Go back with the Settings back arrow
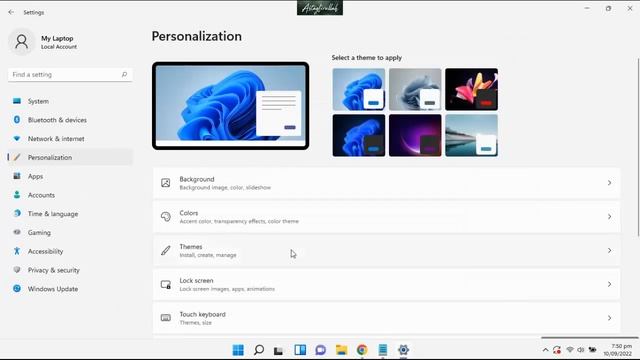640x360 pixels. [x=11, y=12]
